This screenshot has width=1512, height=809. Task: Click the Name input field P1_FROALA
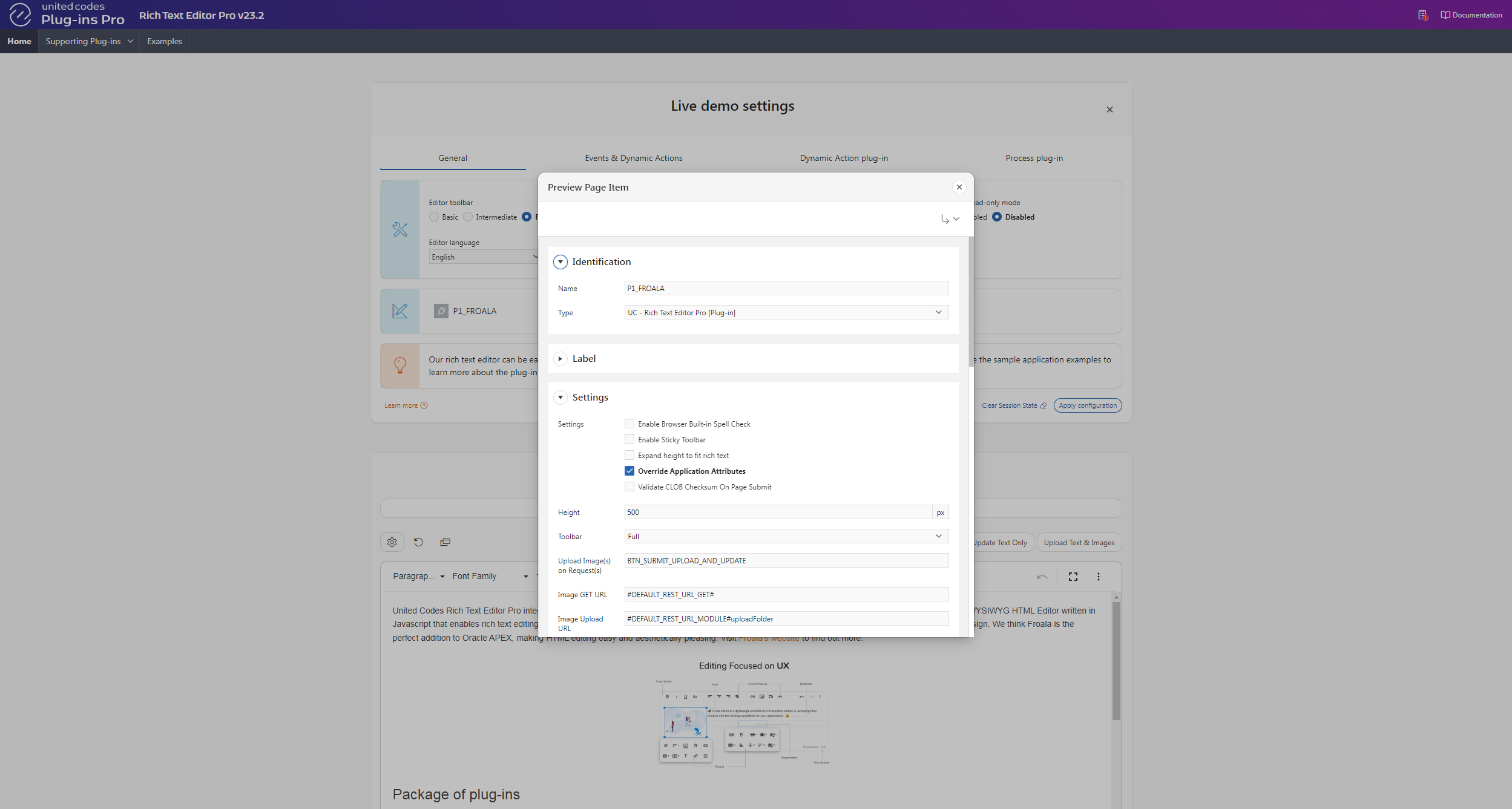[x=786, y=288]
